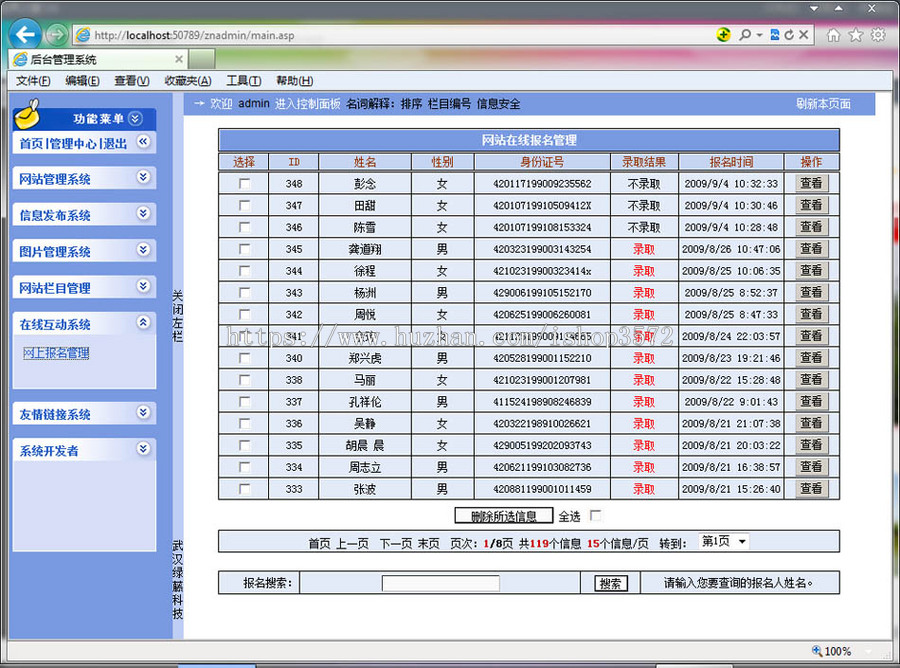Click the double-arrow icon beside 首页|管理中心|退出
900x668 pixels.
click(x=143, y=141)
